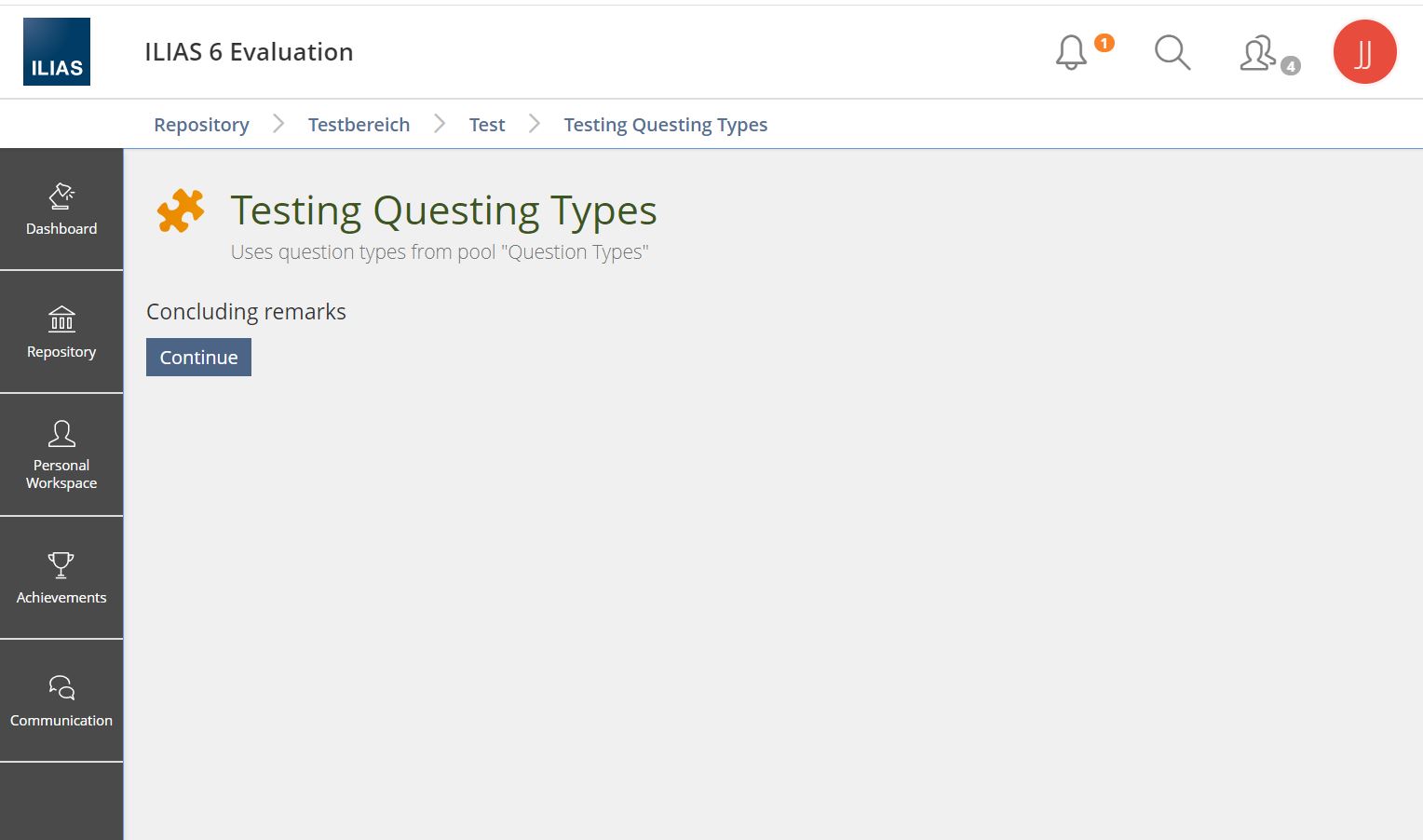Open the Achievements trophy sidebar item
This screenshot has height=840, width=1423.
tap(61, 578)
